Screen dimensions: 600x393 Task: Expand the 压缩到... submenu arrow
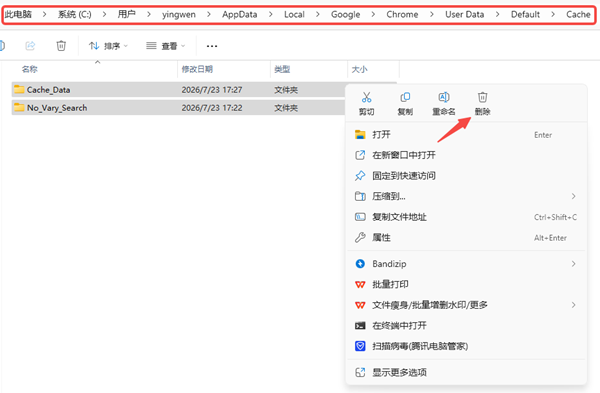[x=573, y=196]
